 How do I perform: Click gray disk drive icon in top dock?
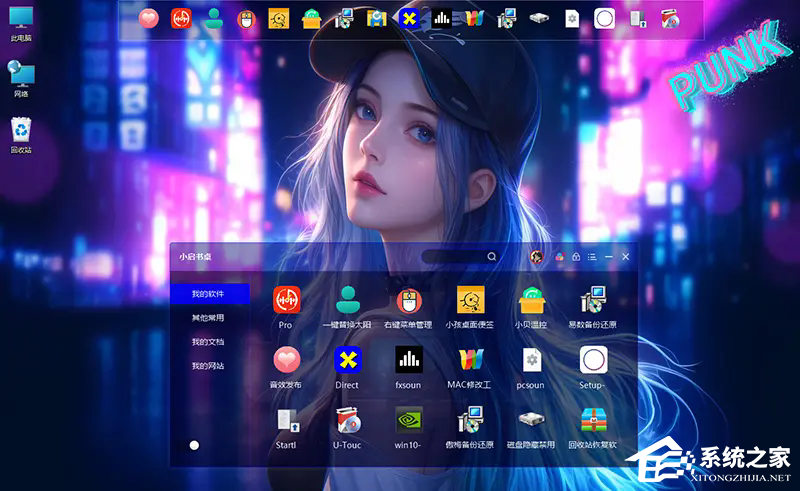coord(539,18)
